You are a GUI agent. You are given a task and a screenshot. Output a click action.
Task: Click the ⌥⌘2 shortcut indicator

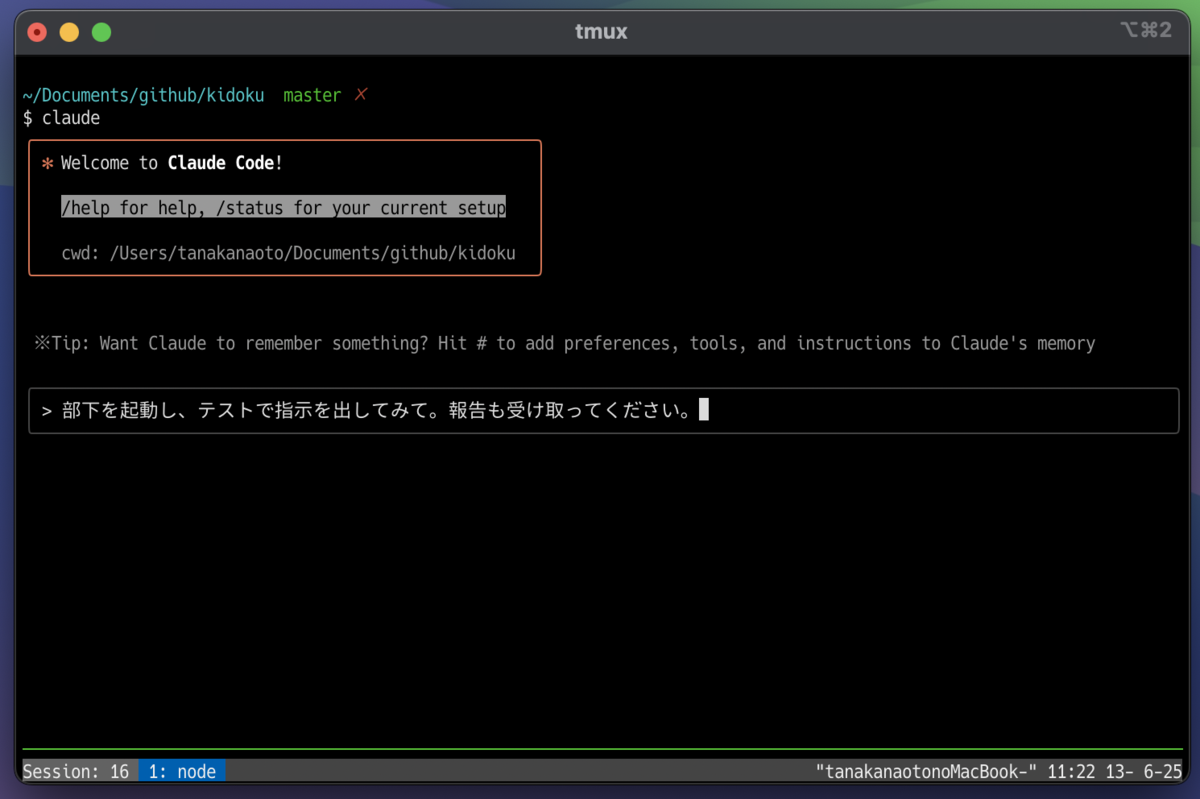1145,31
